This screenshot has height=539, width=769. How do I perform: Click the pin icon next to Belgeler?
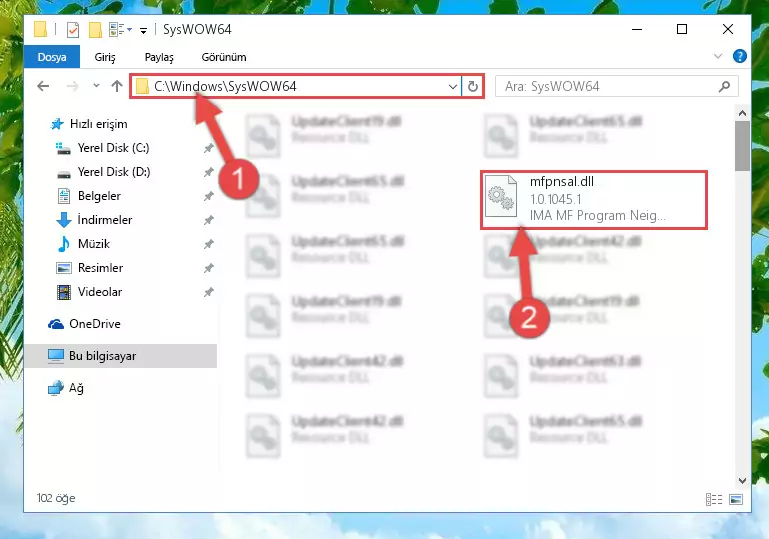tap(208, 196)
